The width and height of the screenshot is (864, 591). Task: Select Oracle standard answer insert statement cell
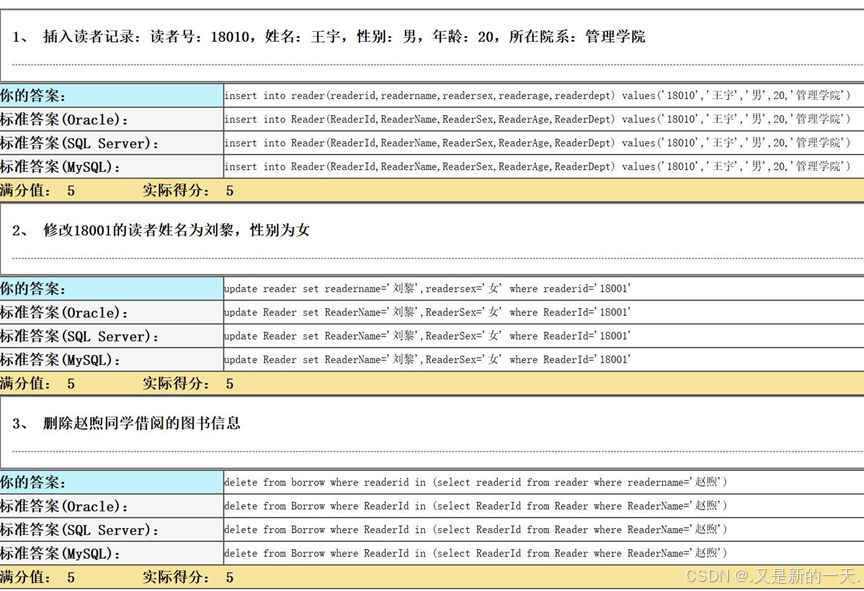537,119
